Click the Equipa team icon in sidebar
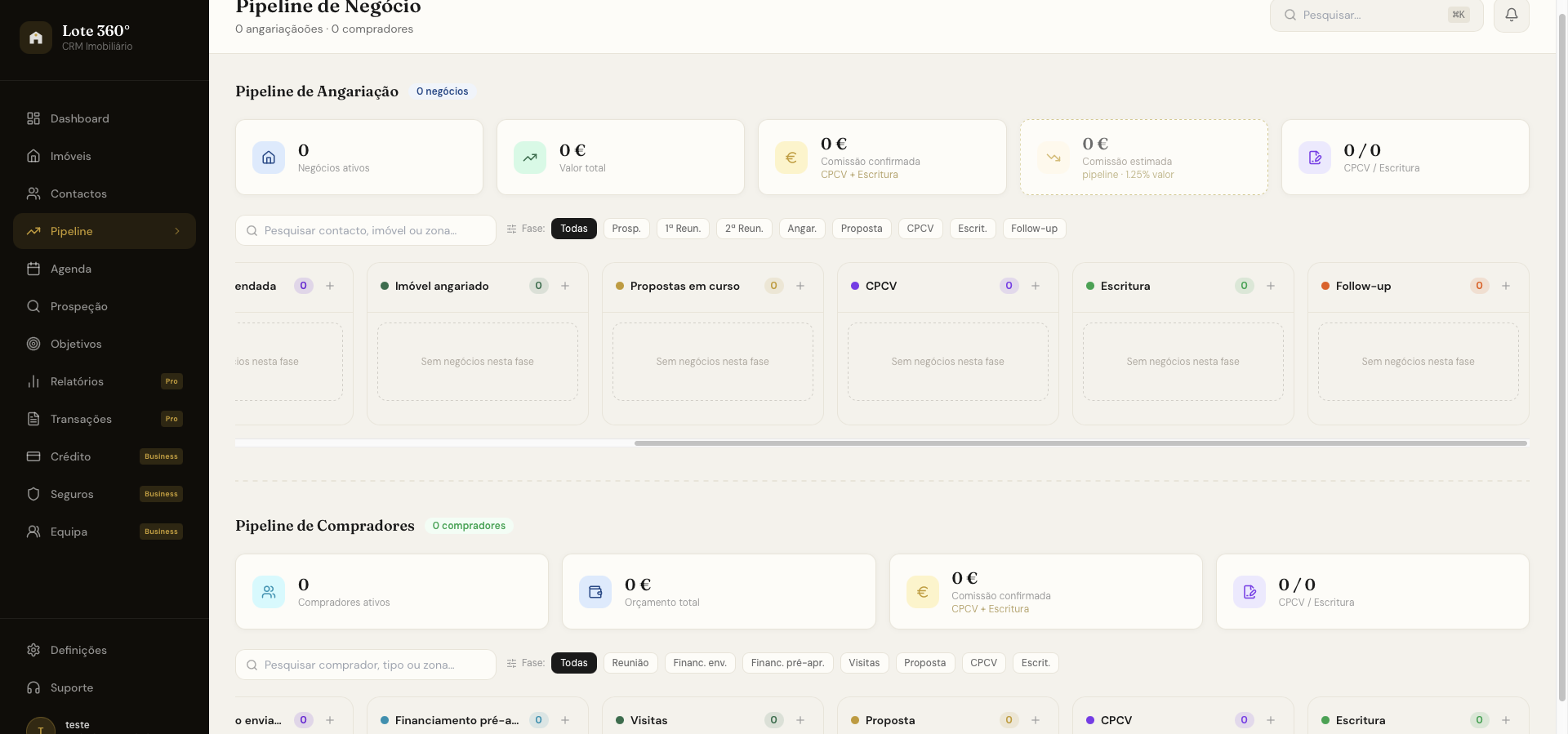The height and width of the screenshot is (734, 1568). [x=33, y=532]
